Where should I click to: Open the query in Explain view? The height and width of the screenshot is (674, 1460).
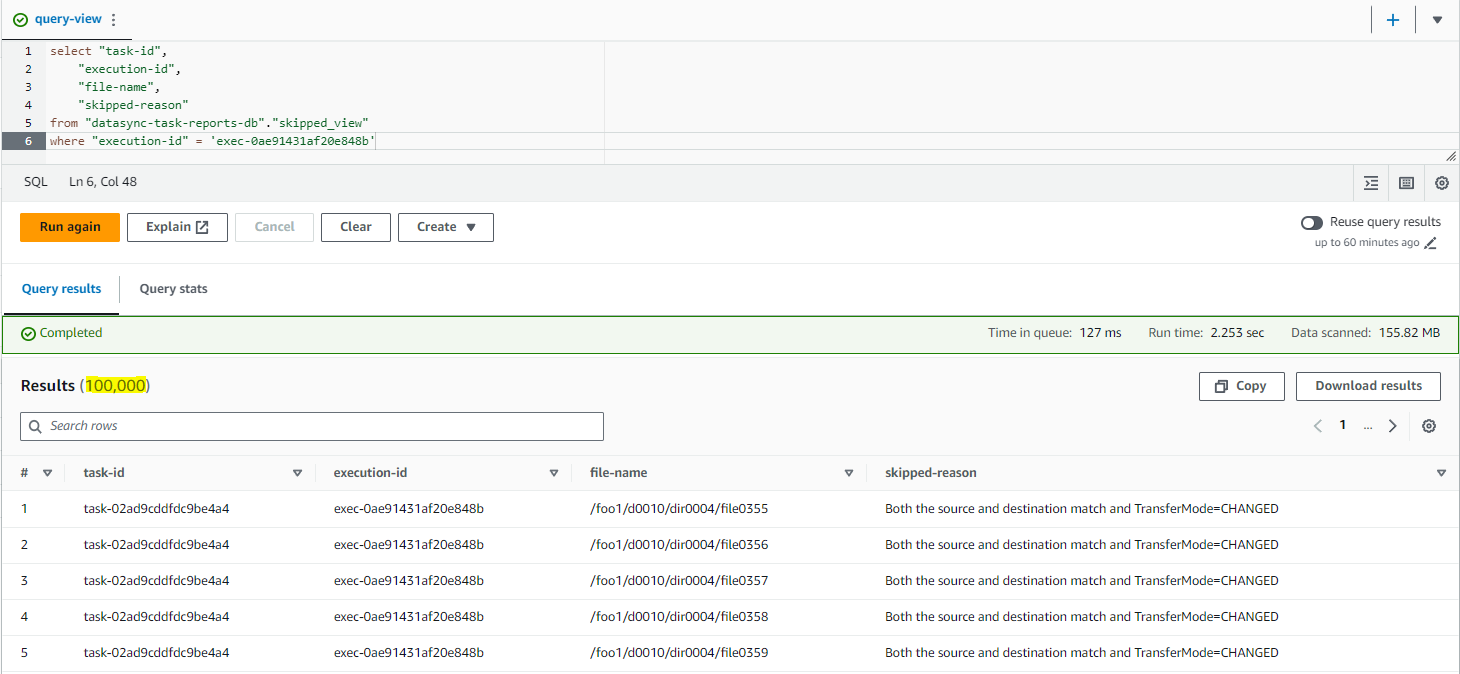[x=177, y=227]
